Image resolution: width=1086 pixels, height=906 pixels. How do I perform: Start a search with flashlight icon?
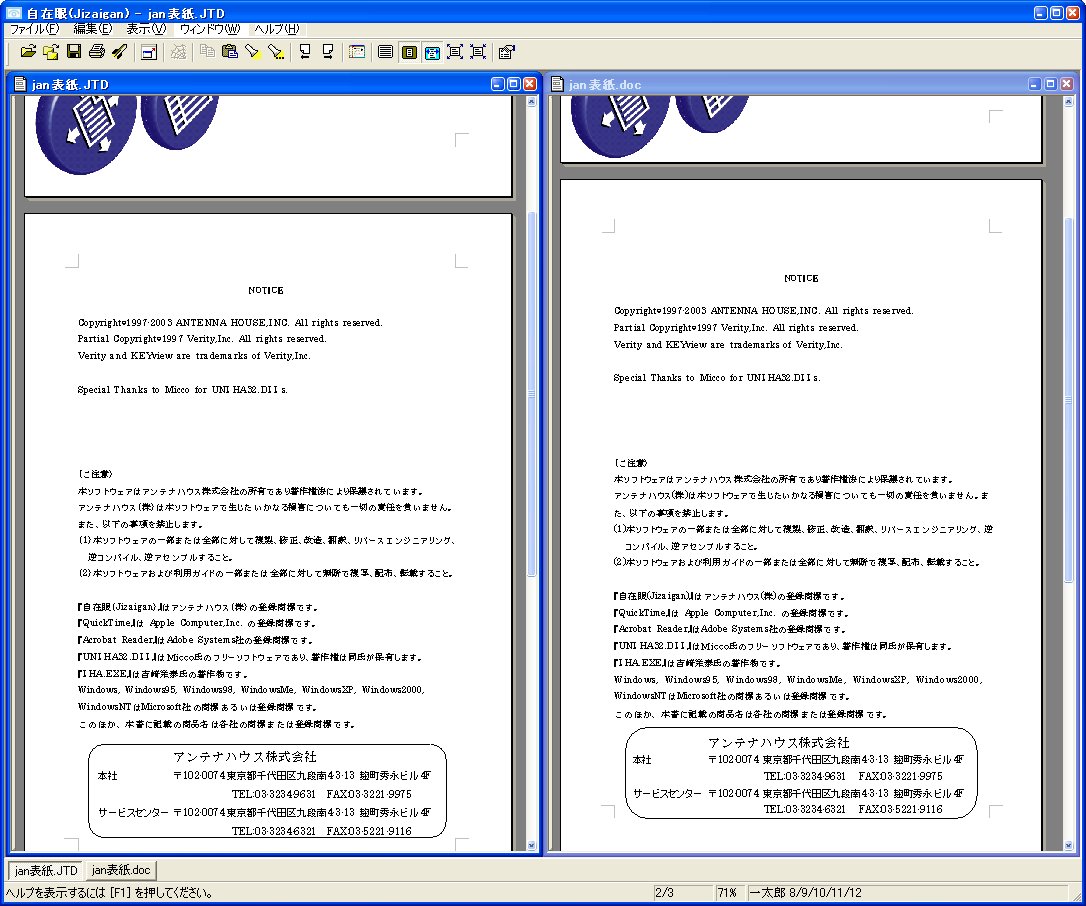click(x=253, y=52)
